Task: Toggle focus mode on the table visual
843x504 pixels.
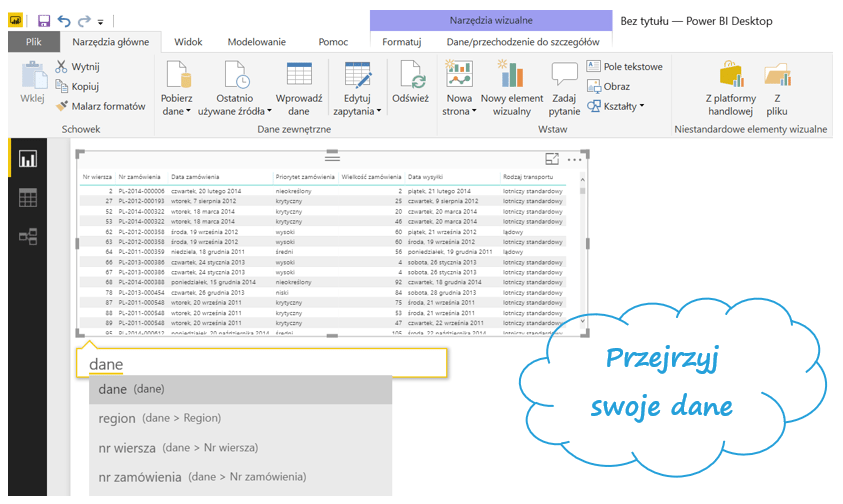Action: click(x=552, y=158)
